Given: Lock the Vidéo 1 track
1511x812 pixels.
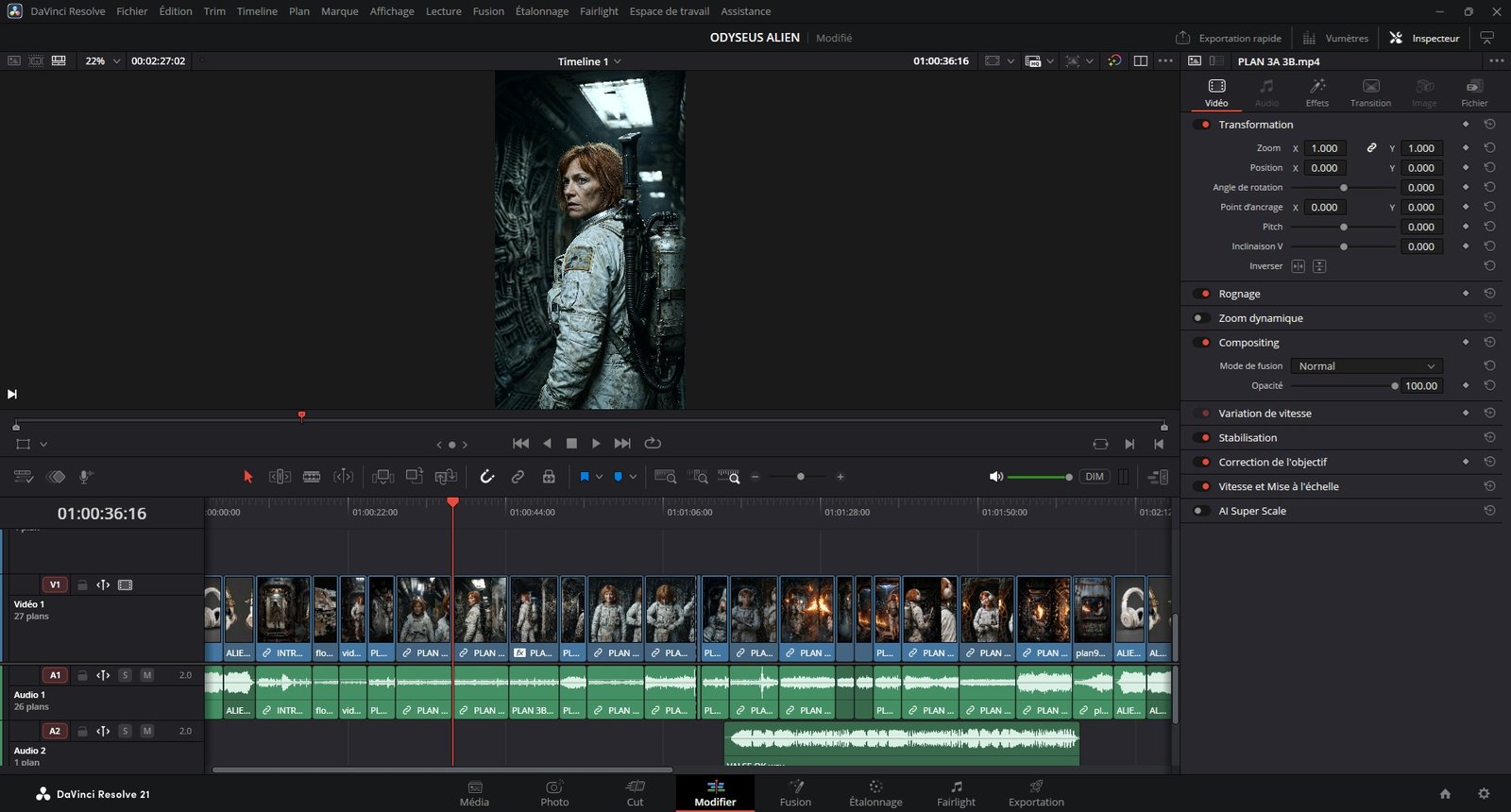Looking at the screenshot, I should 82,585.
